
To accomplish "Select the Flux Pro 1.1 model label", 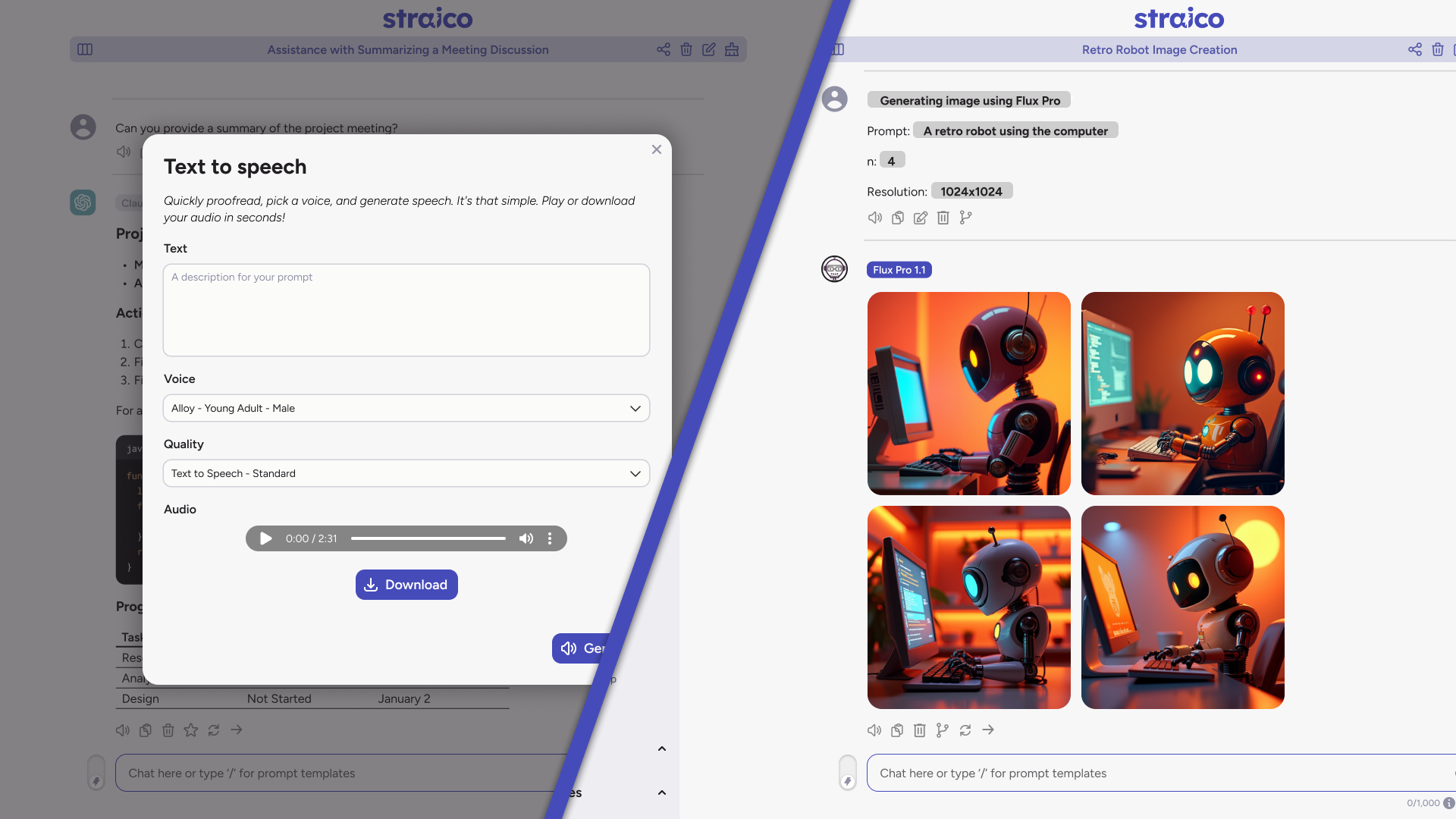I will (899, 270).
